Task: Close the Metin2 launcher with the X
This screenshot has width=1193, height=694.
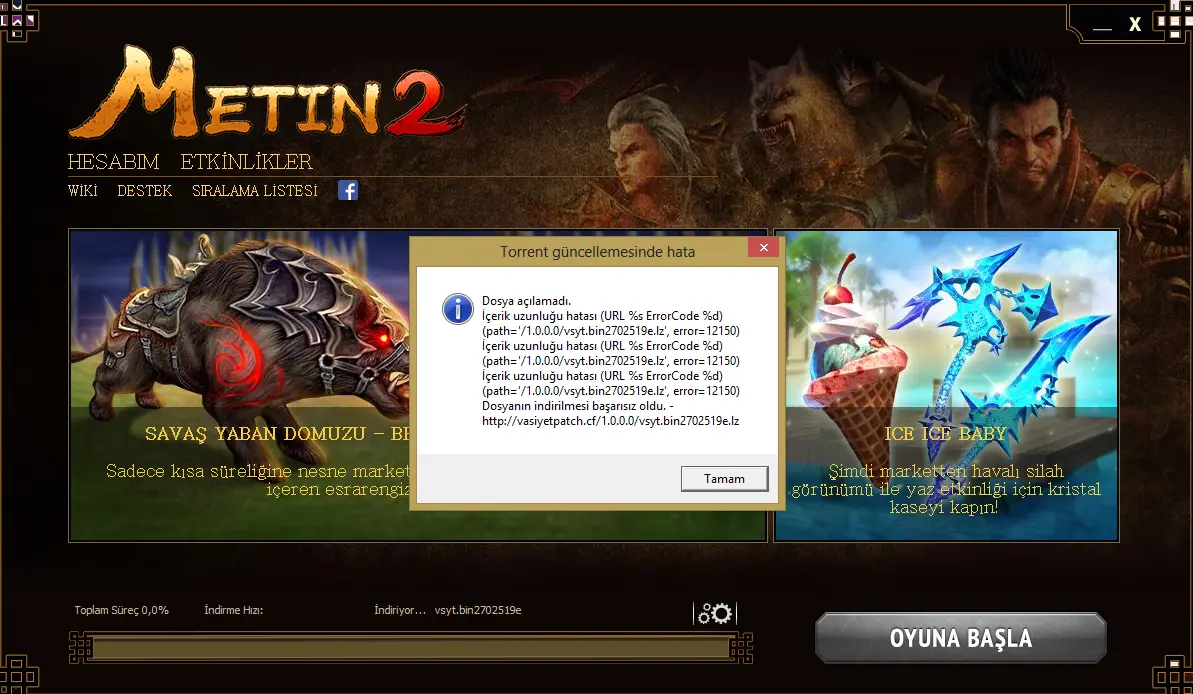Action: tap(1135, 24)
